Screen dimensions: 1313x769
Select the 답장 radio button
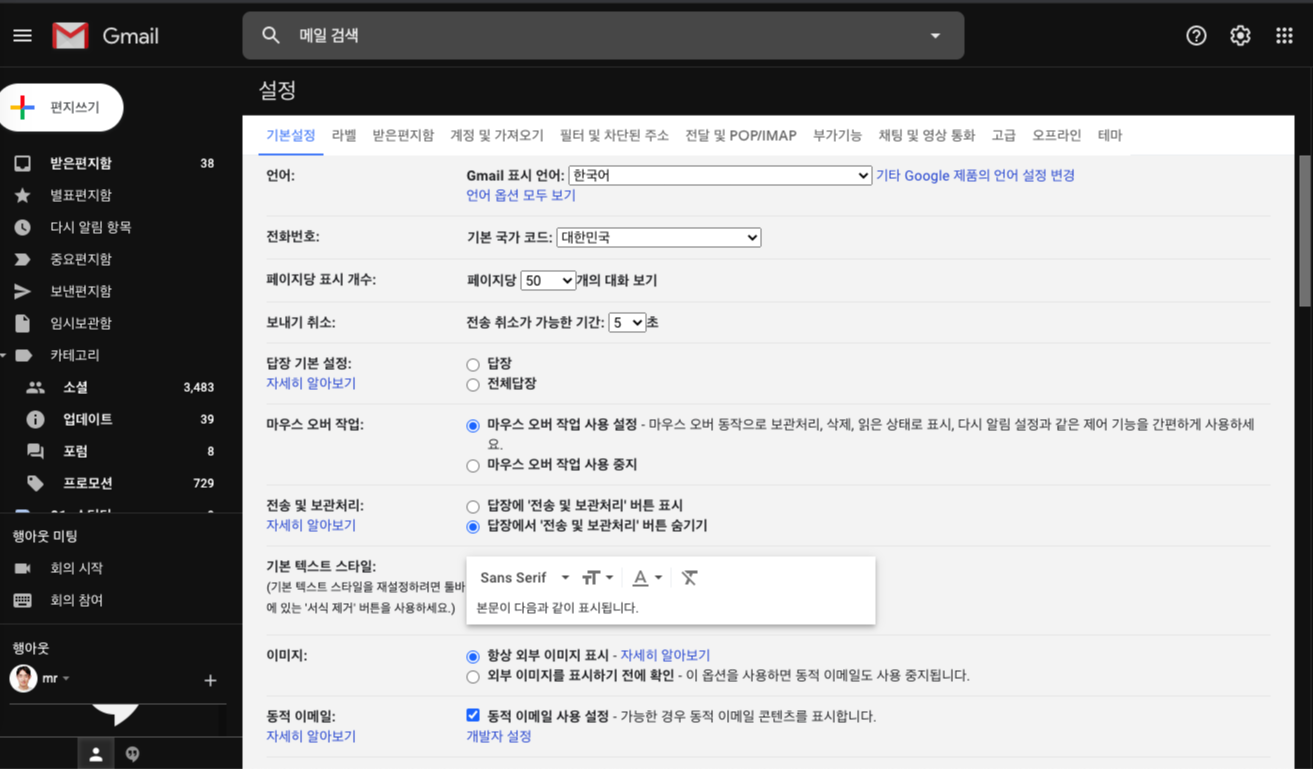pos(473,364)
